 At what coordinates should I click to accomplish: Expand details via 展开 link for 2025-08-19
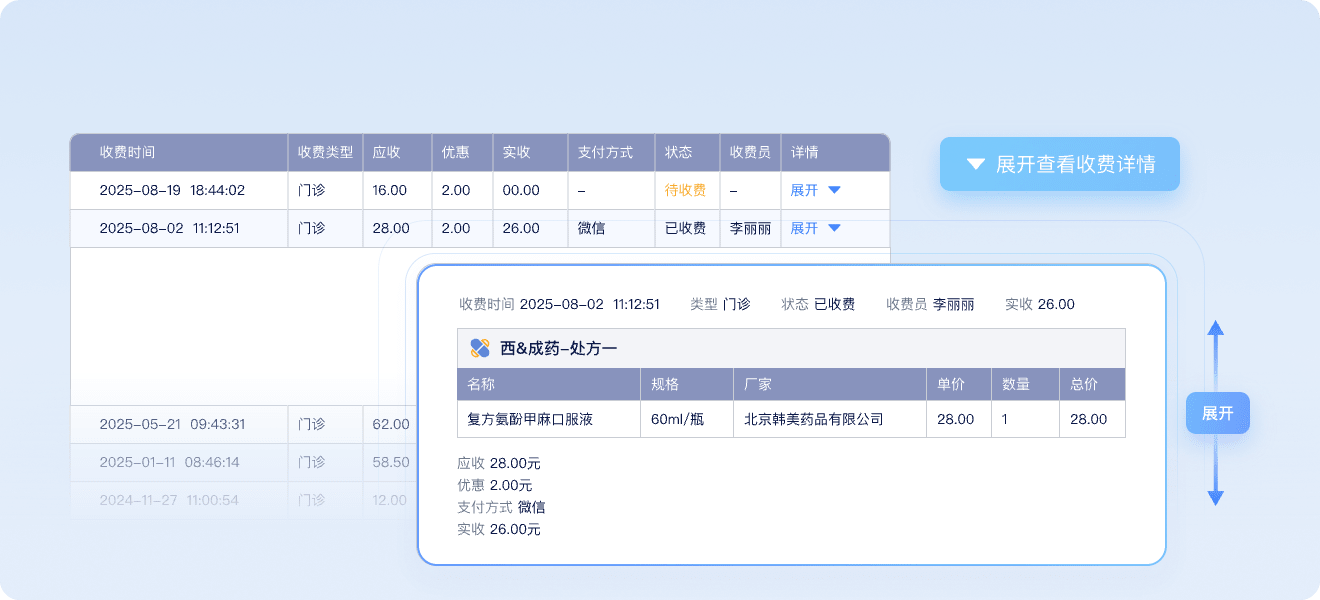point(804,190)
